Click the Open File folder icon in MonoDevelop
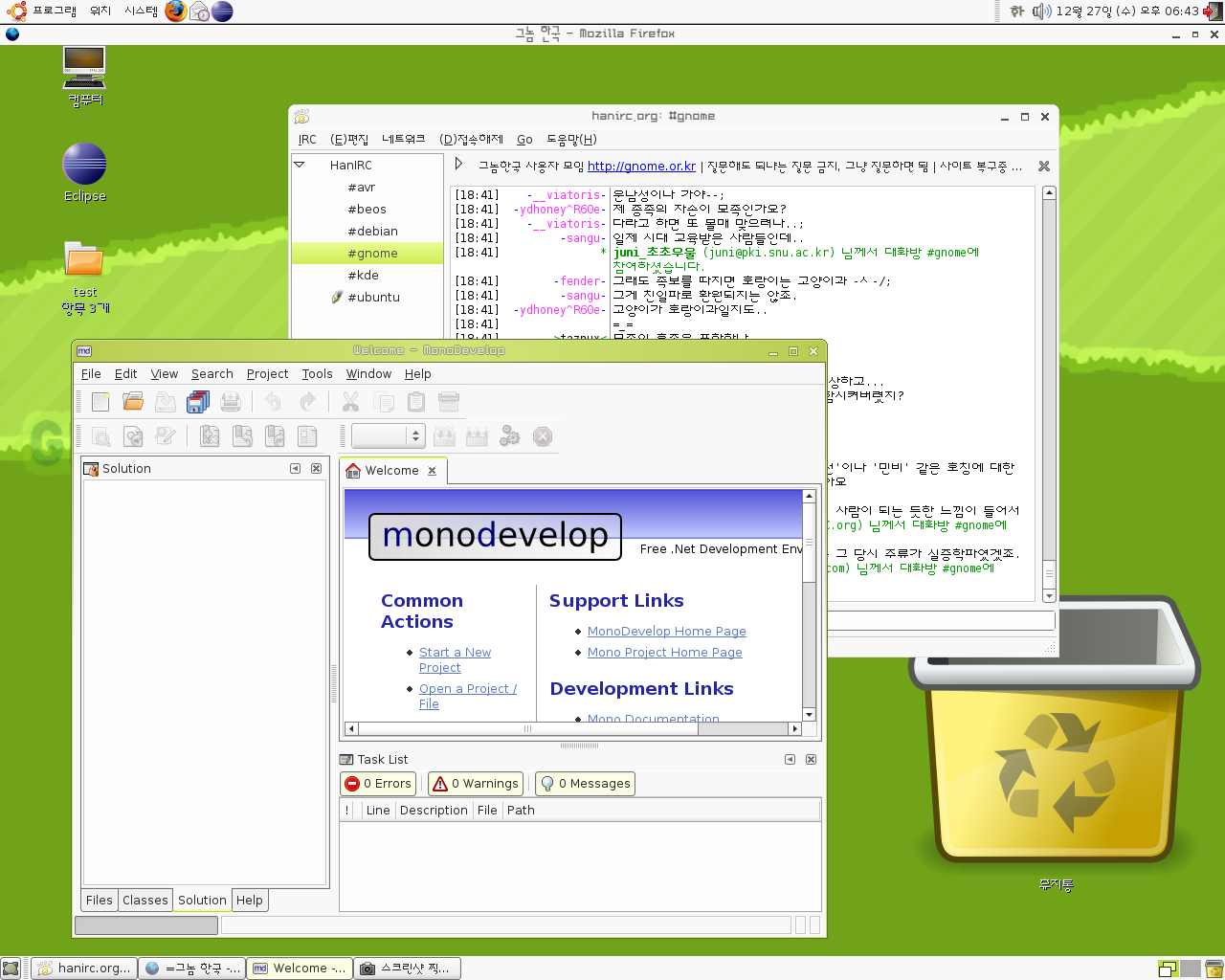This screenshot has width=1225, height=980. 133,402
